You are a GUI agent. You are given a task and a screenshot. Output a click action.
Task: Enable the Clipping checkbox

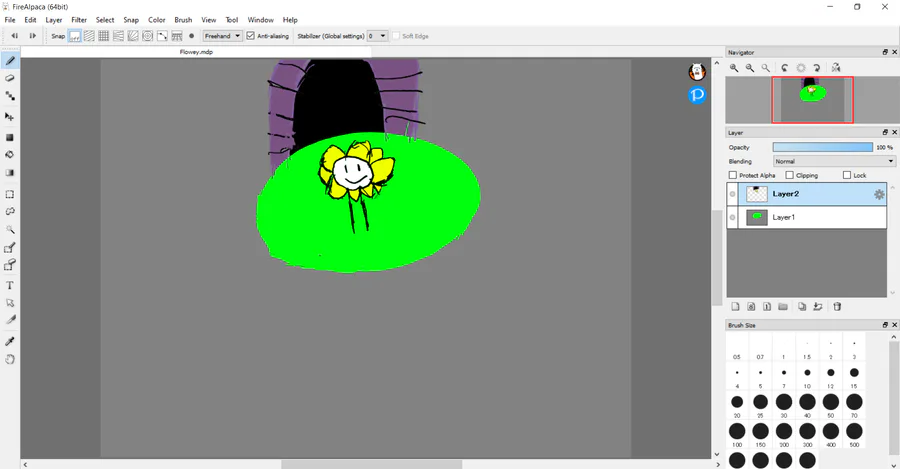789,175
